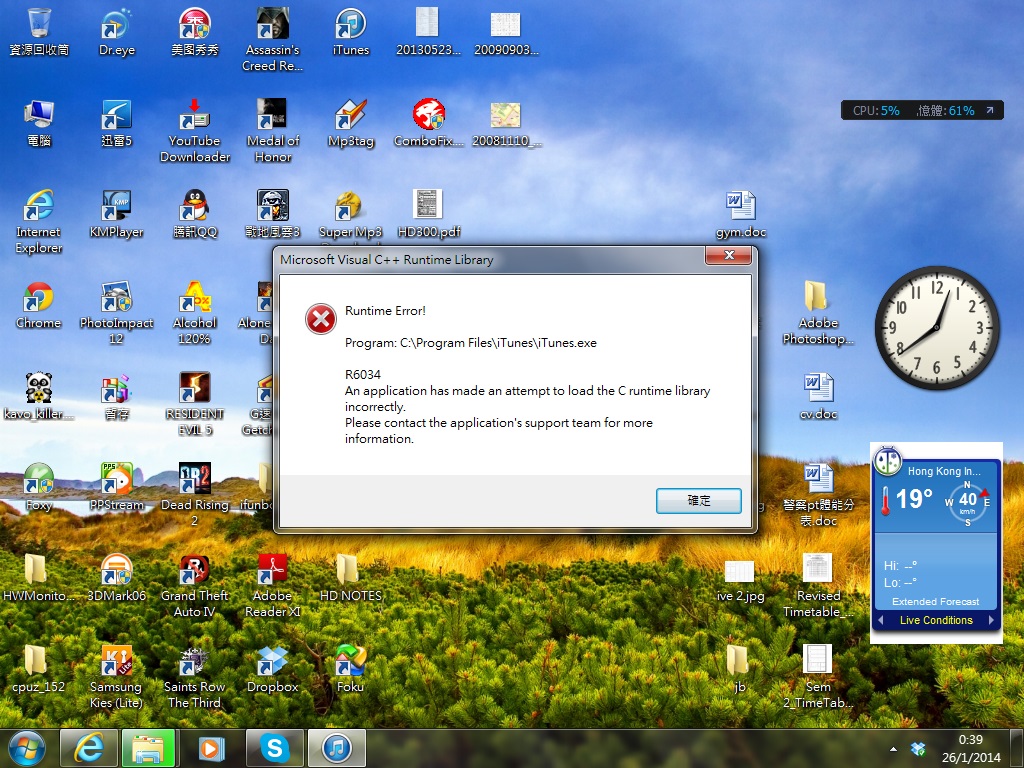This screenshot has width=1024, height=768.
Task: Open the Recycle Bin desktop icon
Action: coord(39,31)
